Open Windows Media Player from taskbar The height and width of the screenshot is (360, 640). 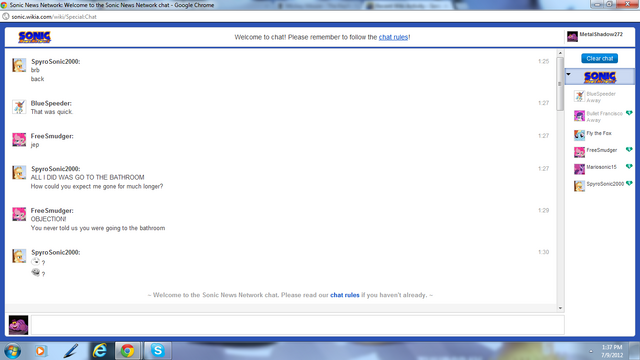(x=40, y=351)
